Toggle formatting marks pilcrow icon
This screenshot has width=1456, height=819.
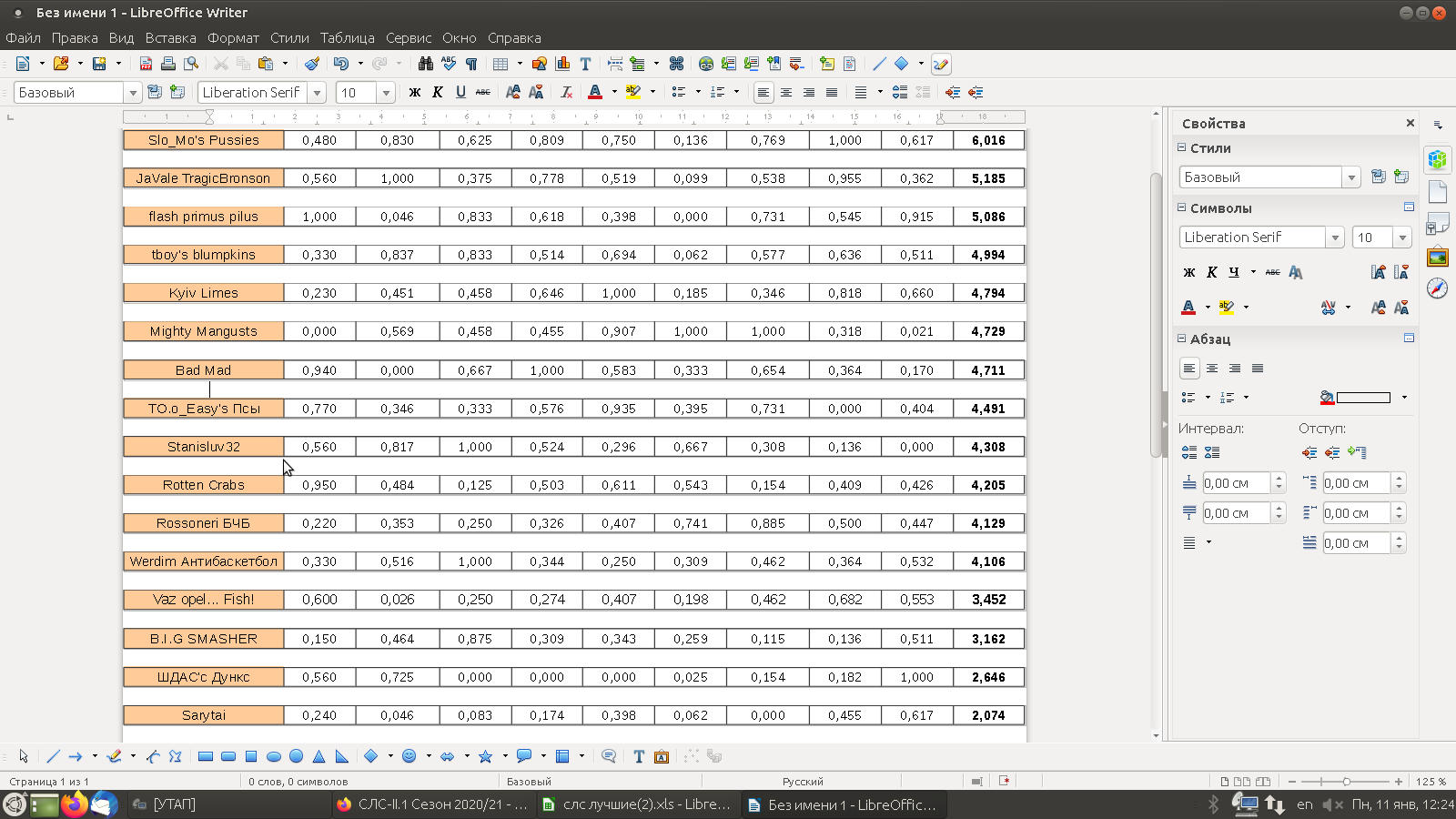[x=471, y=64]
